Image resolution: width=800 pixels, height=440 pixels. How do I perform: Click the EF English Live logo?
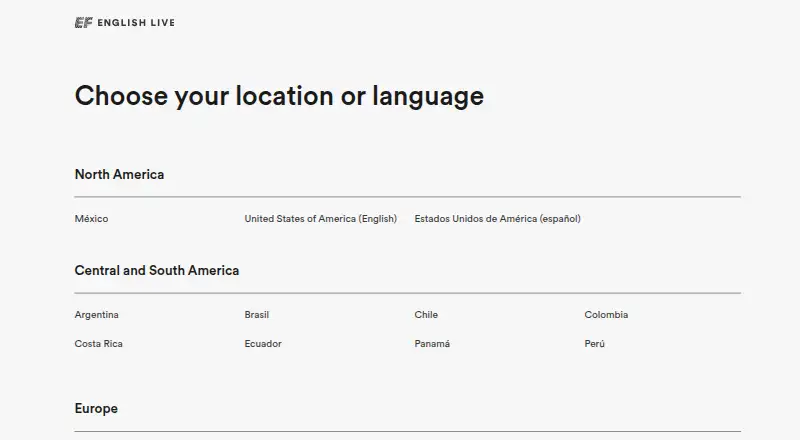point(124,22)
